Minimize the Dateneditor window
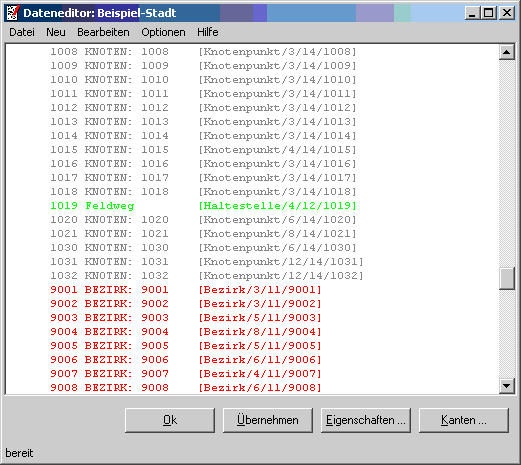Image resolution: width=521 pixels, height=465 pixels. click(x=473, y=13)
